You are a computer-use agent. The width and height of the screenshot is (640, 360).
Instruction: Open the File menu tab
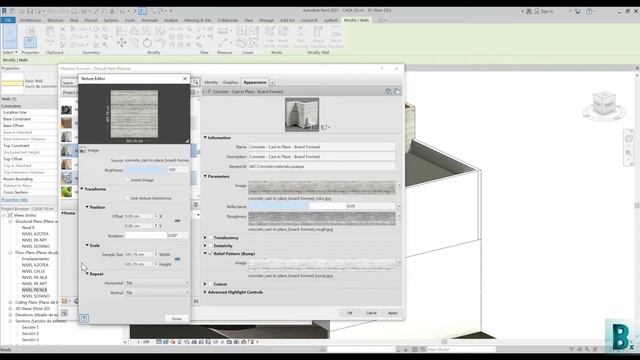click(8, 20)
